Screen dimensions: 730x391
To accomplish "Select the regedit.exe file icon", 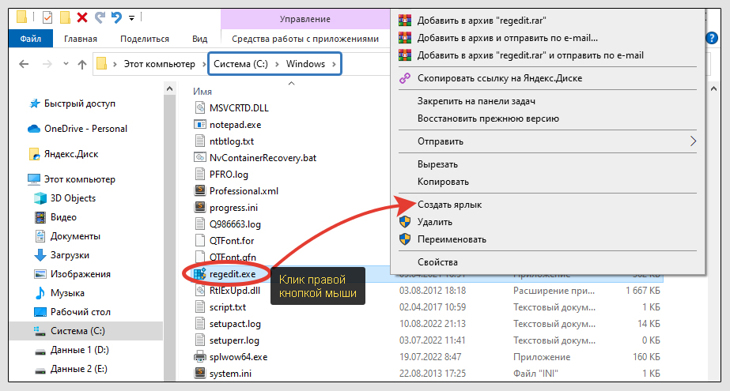I will pyautogui.click(x=200, y=274).
